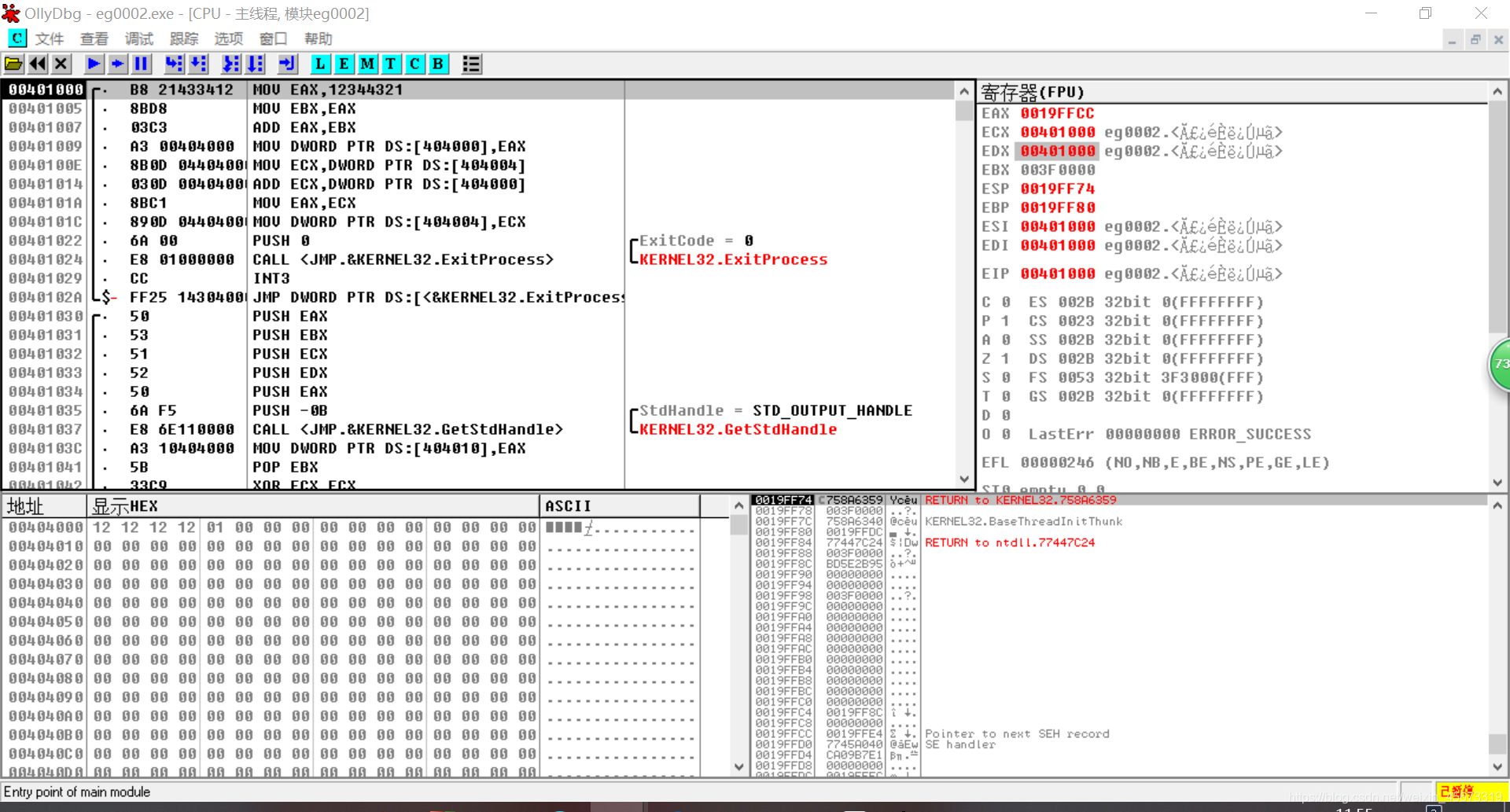This screenshot has height=812, width=1510.
Task: Select the ESP register value 0019FF74
Action: (x=1057, y=189)
